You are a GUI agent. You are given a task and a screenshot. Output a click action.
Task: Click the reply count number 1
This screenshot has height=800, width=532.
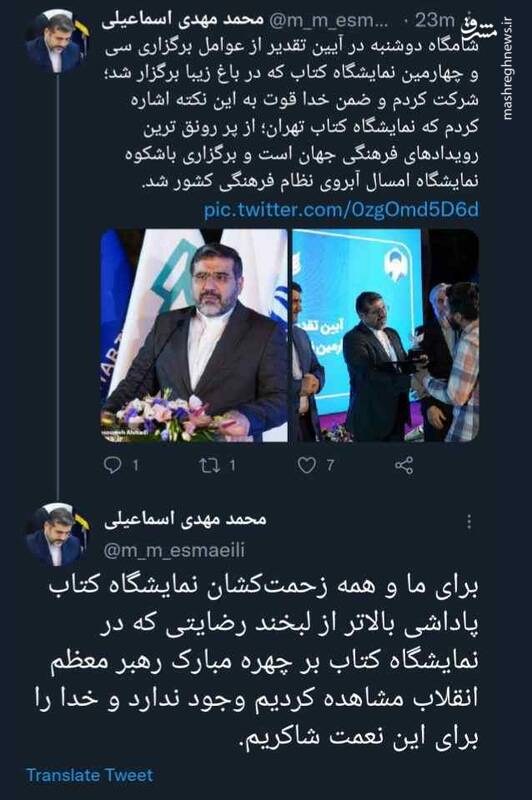coord(135,465)
